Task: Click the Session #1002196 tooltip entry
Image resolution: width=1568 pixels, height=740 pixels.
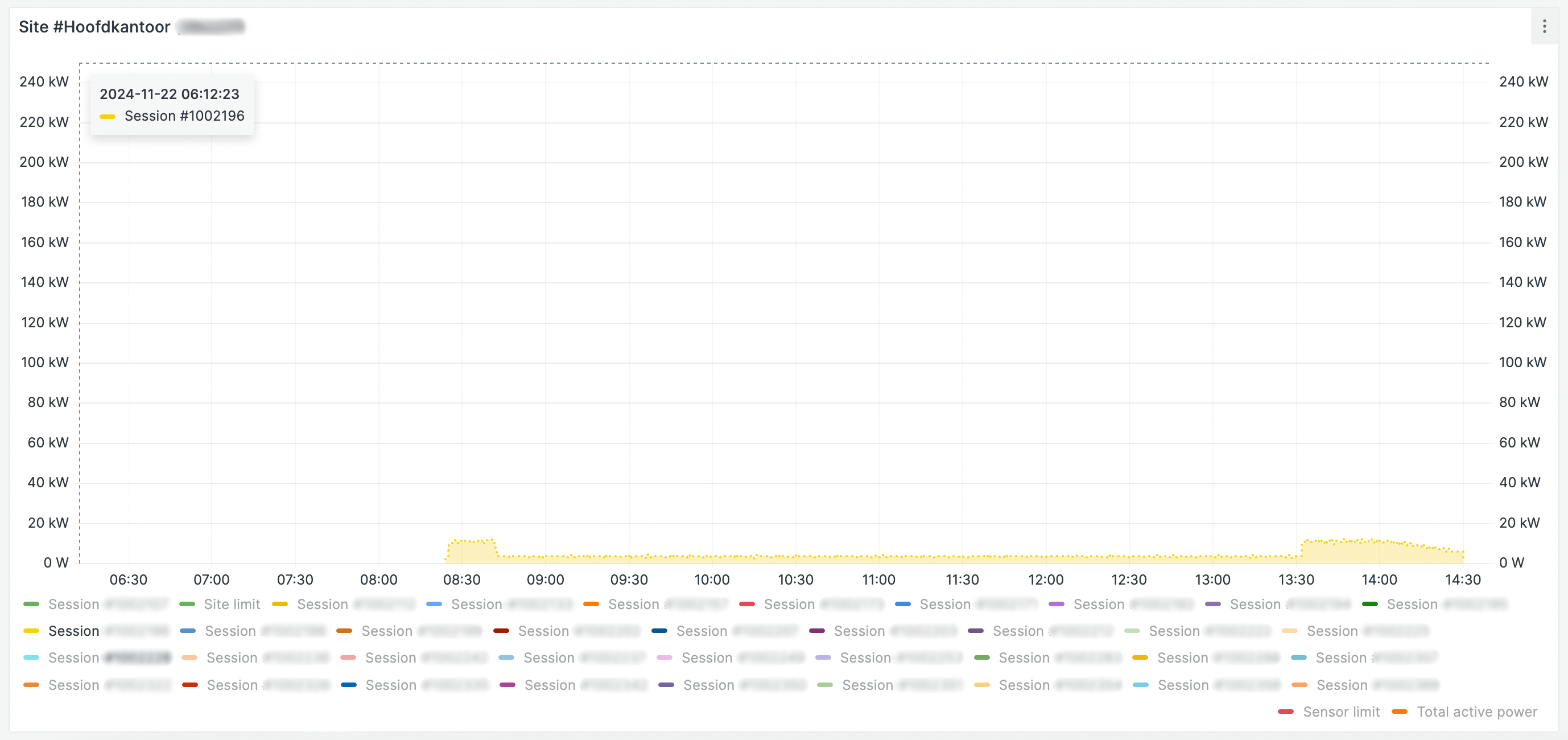Action: 184,116
